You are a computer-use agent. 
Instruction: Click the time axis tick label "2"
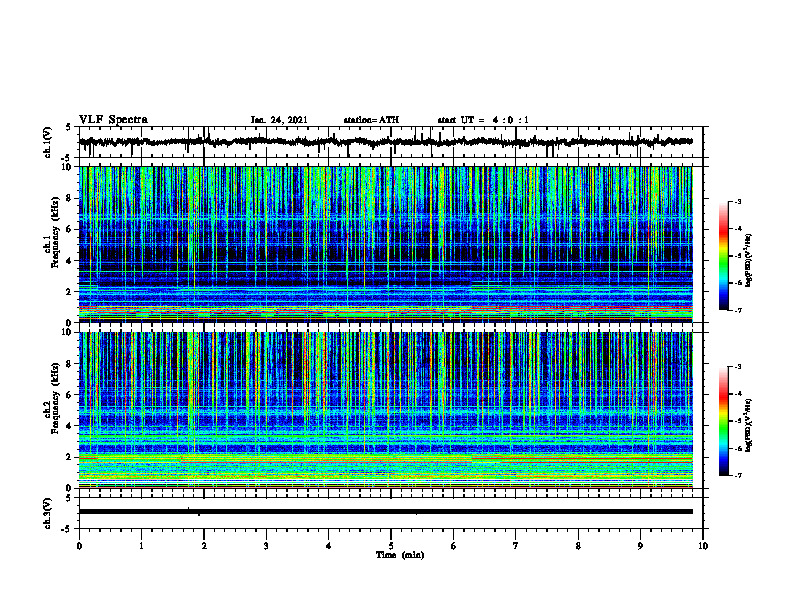(204, 546)
